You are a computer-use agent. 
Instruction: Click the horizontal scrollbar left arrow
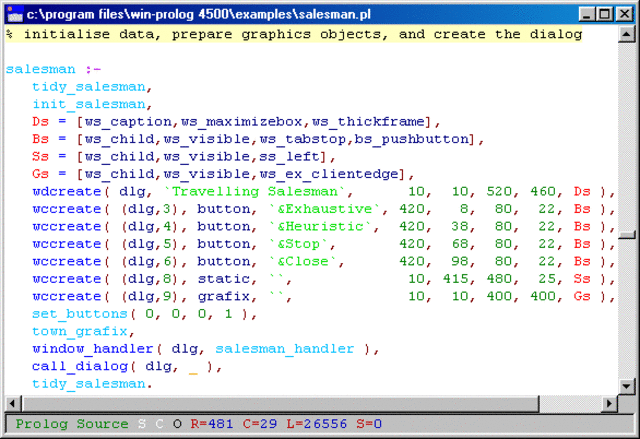[x=13, y=404]
